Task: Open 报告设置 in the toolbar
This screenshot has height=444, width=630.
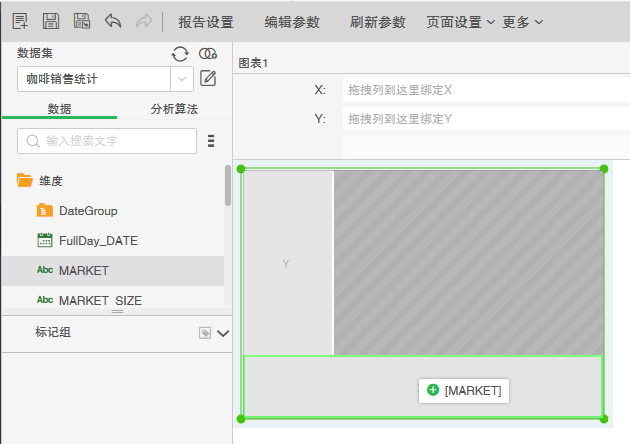Action: pos(205,21)
